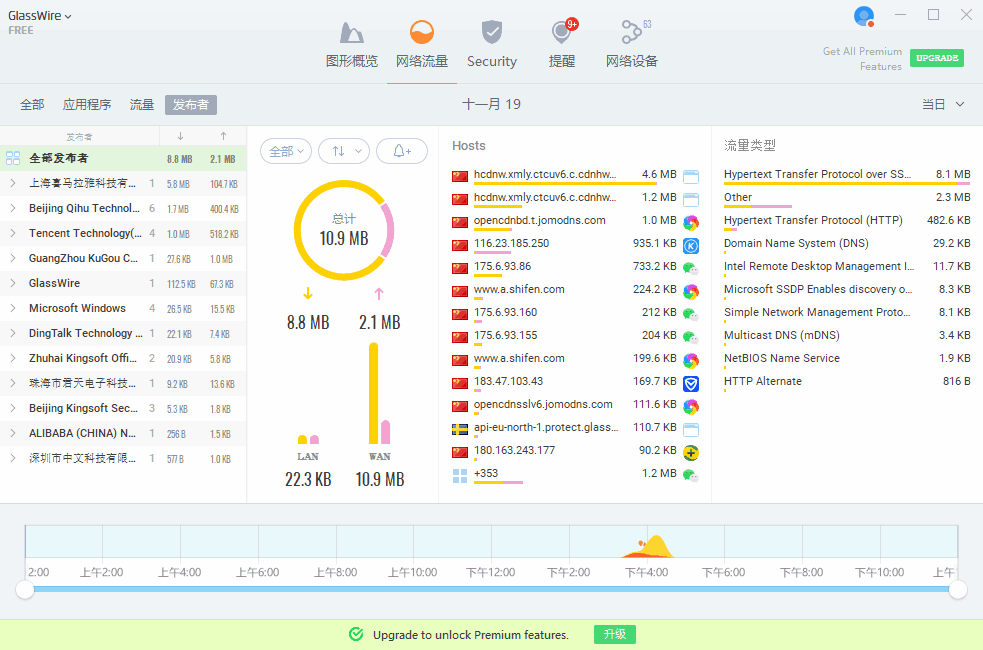
Task: Open the 网络设备 network devices icon
Action: (x=631, y=34)
